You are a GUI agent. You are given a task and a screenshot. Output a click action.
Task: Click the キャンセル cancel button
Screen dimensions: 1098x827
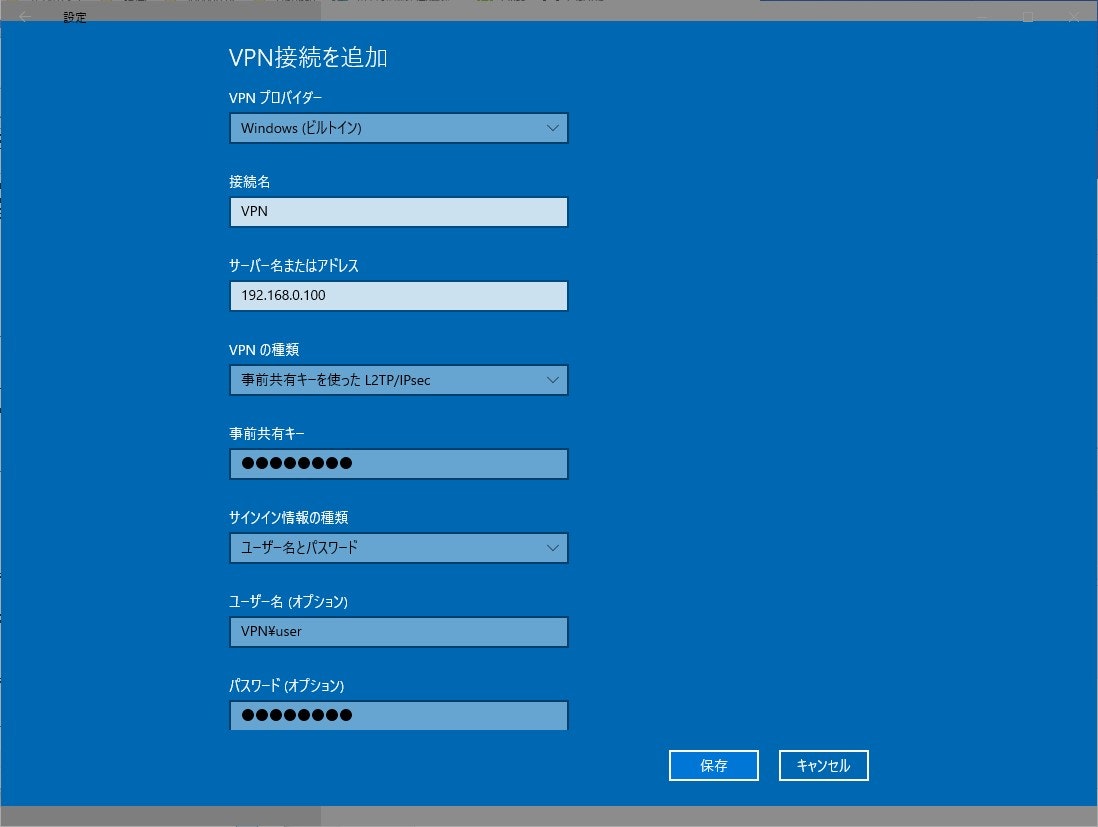coord(824,765)
